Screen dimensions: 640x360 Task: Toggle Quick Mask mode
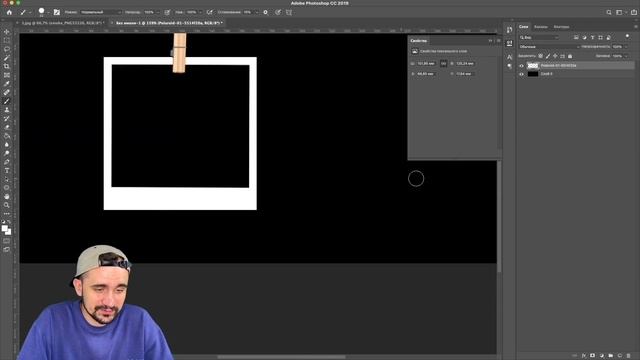click(x=7, y=241)
